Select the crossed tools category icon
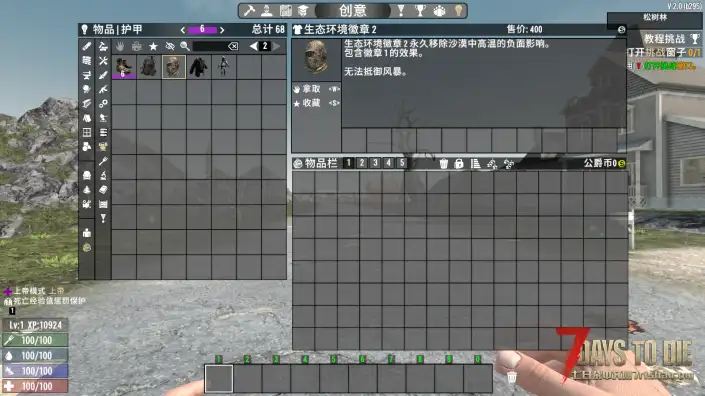This screenshot has width=705, height=396. (x=103, y=60)
